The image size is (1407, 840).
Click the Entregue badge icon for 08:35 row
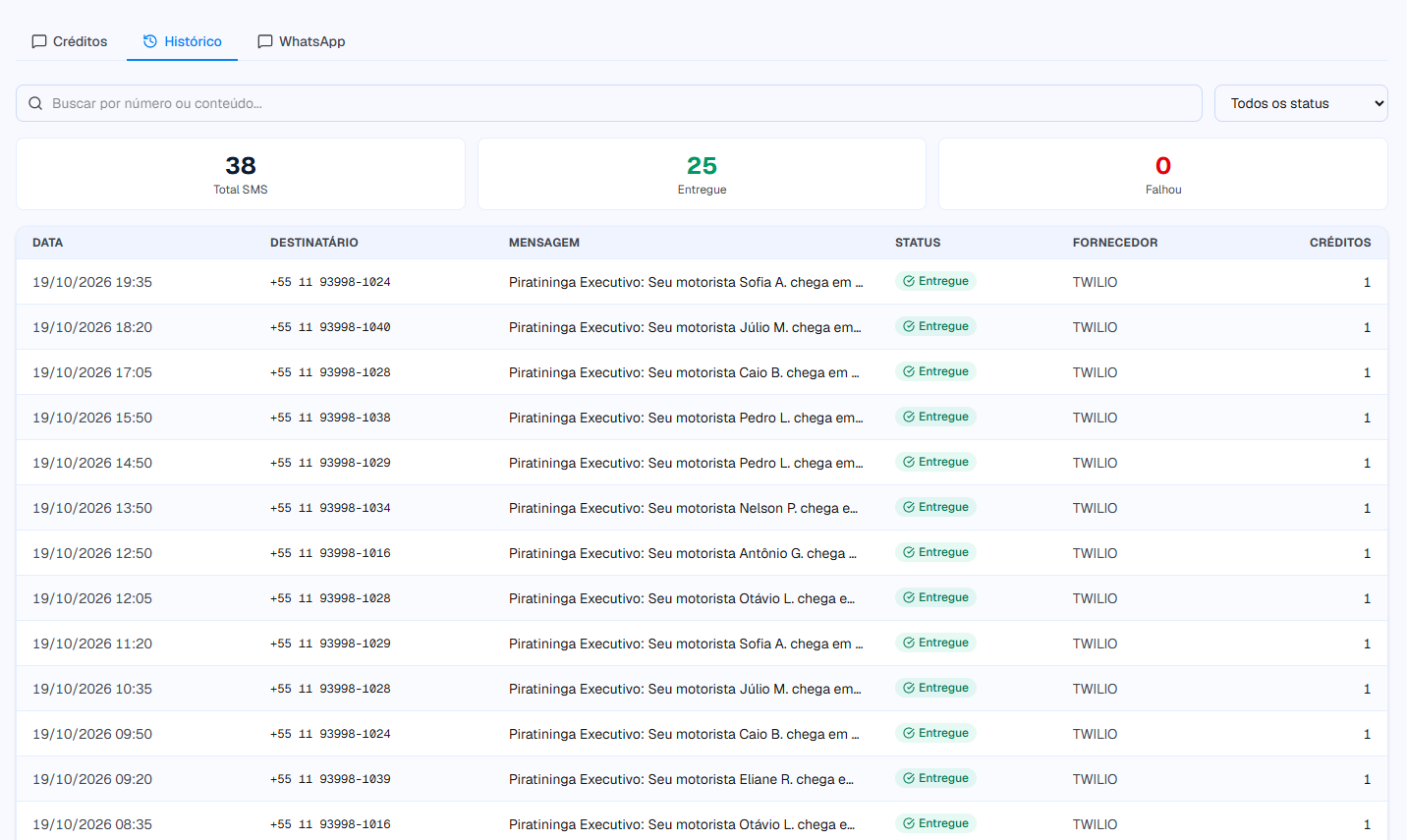click(x=909, y=823)
